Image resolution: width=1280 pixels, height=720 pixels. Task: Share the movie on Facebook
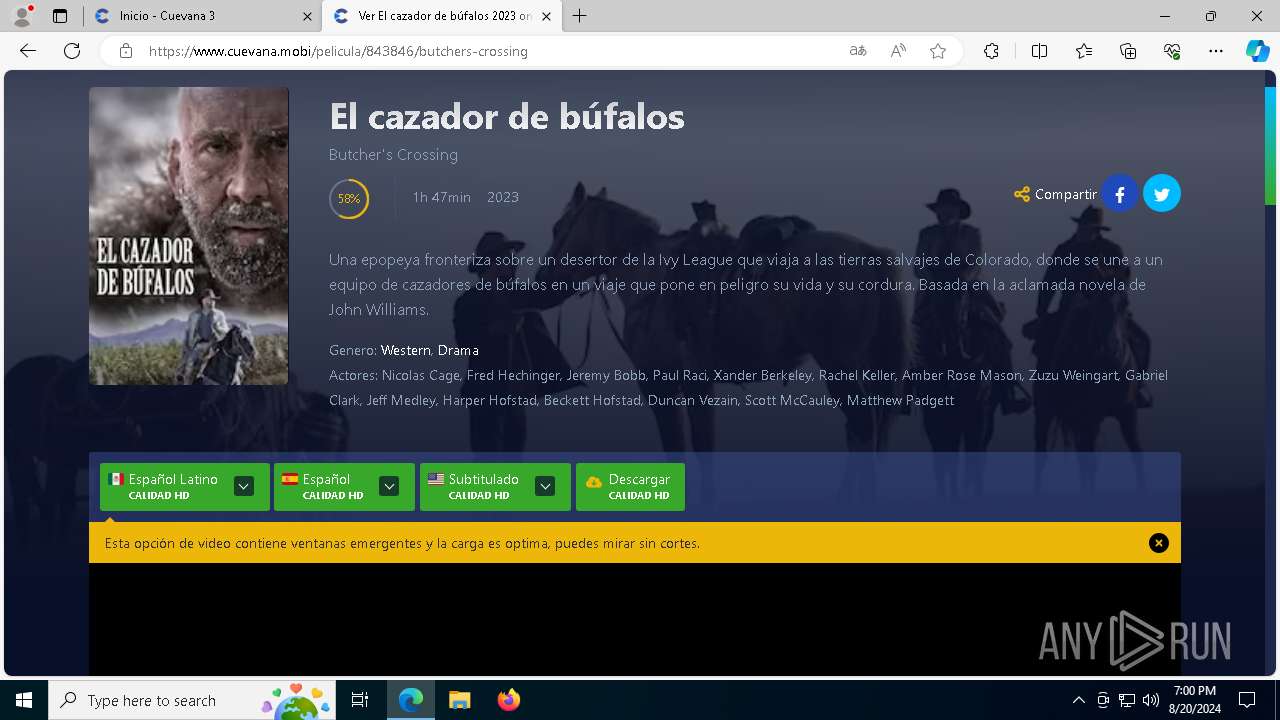[x=1120, y=194]
